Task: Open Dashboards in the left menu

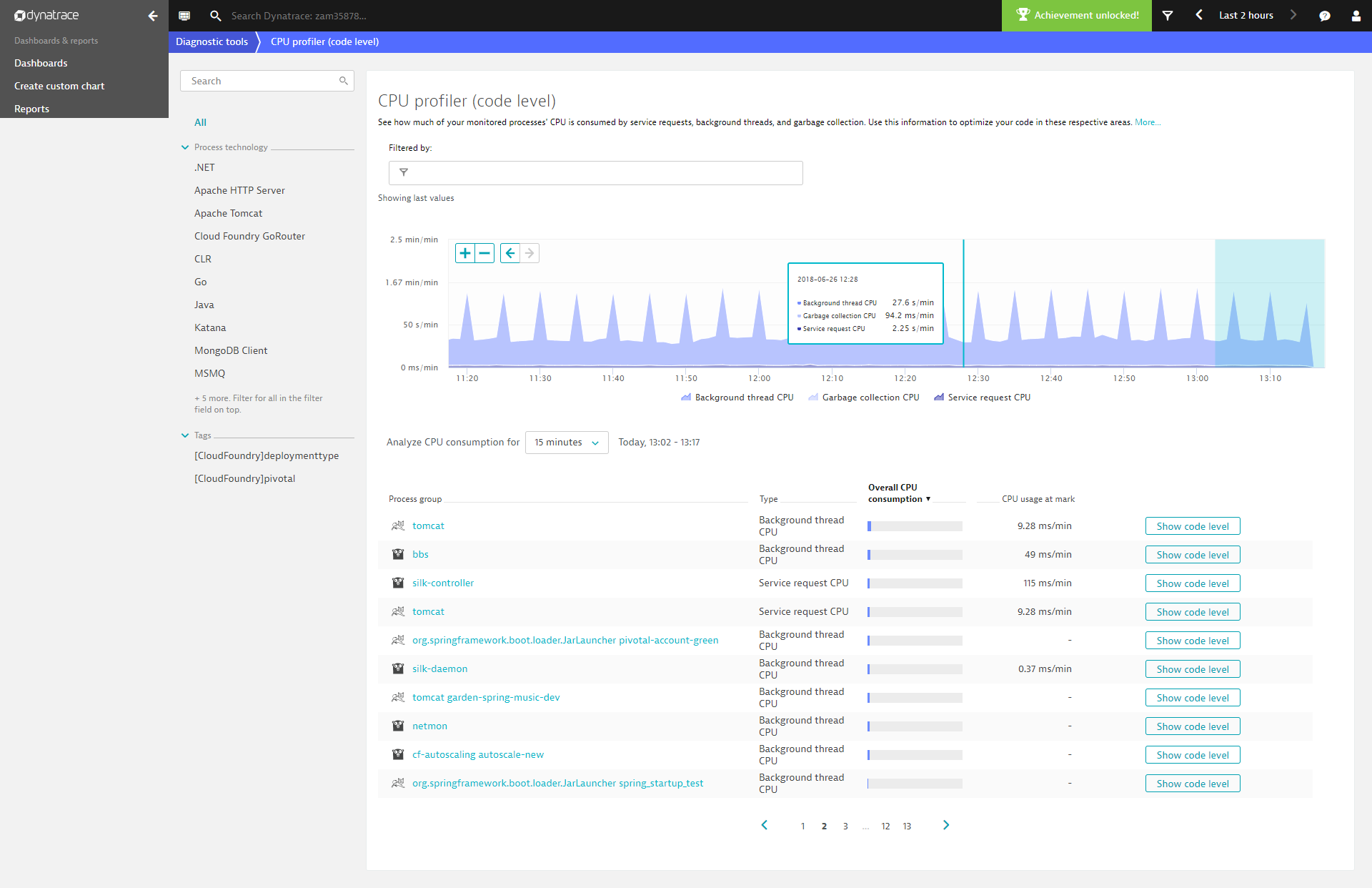Action: 41,63
